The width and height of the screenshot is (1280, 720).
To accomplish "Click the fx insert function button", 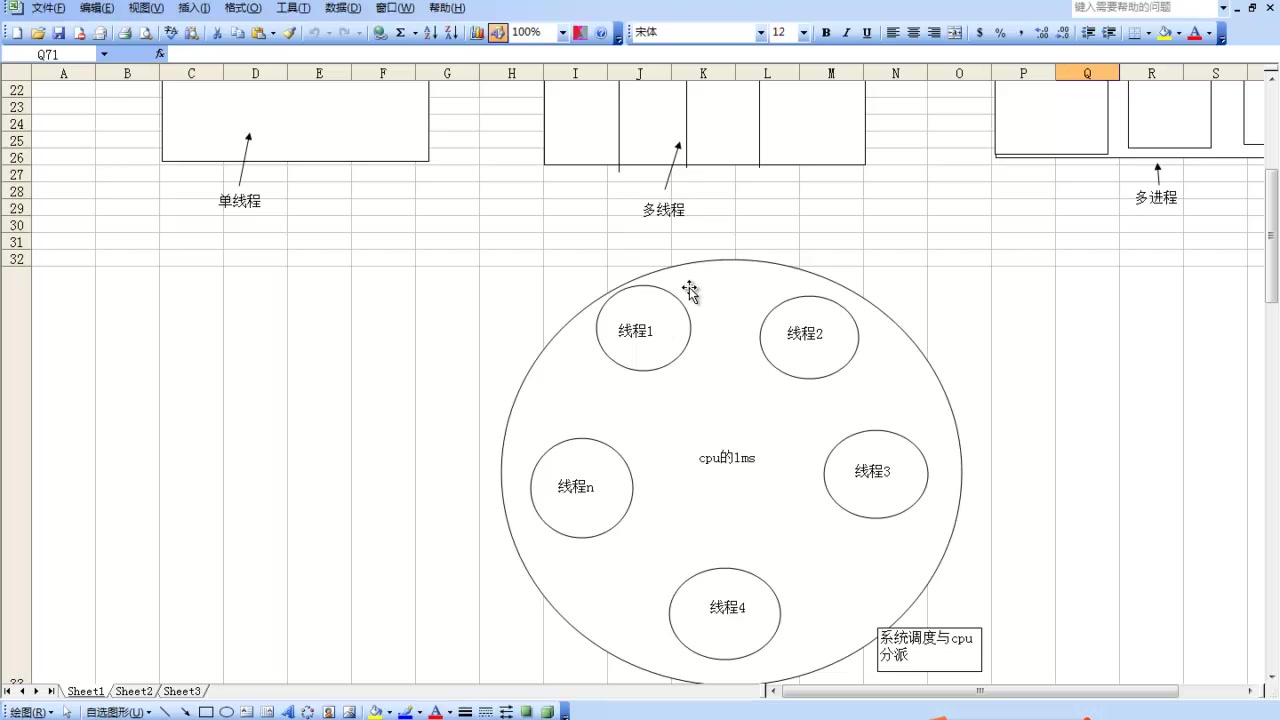I will point(160,54).
